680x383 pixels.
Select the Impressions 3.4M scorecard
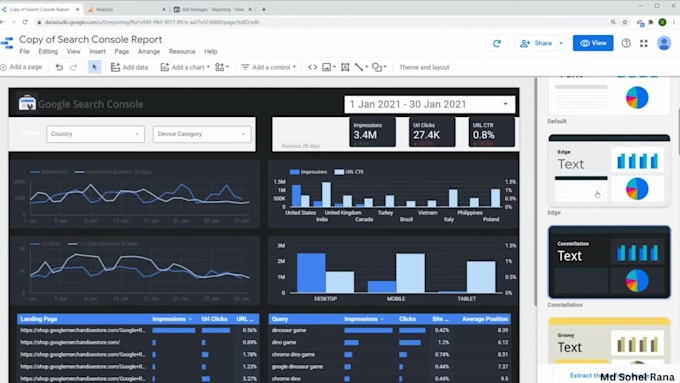pos(372,132)
